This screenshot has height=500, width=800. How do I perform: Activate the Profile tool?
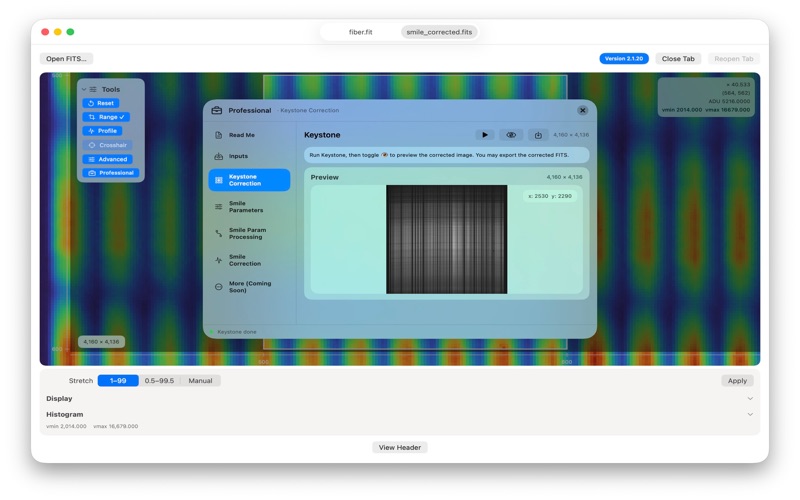click(103, 131)
